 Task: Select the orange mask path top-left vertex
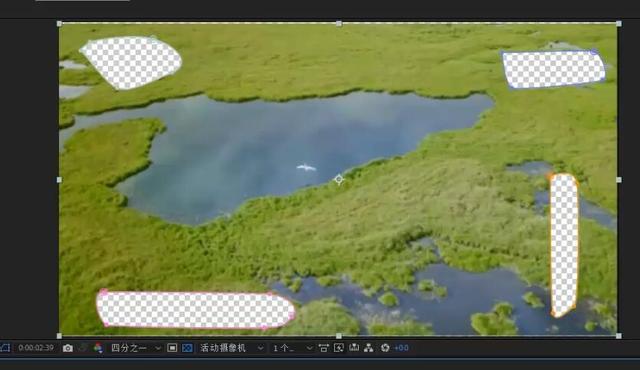coord(552,177)
